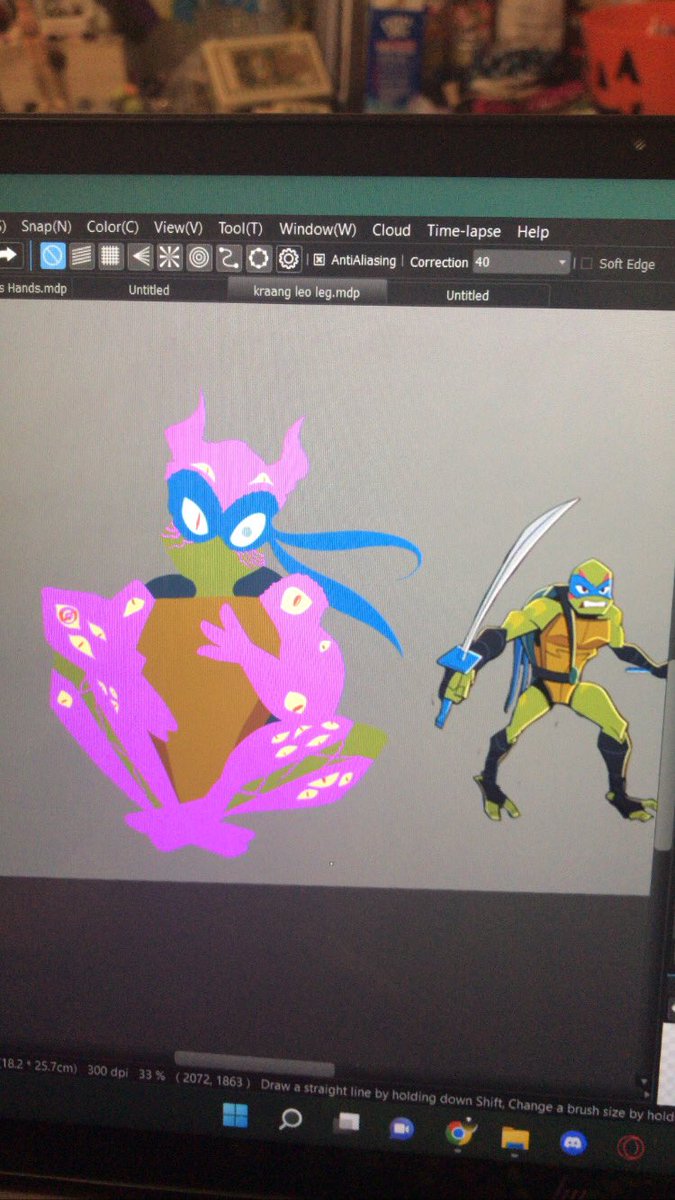The height and width of the screenshot is (1200, 675).
Task: Open the Time-lapse menu
Action: point(464,231)
